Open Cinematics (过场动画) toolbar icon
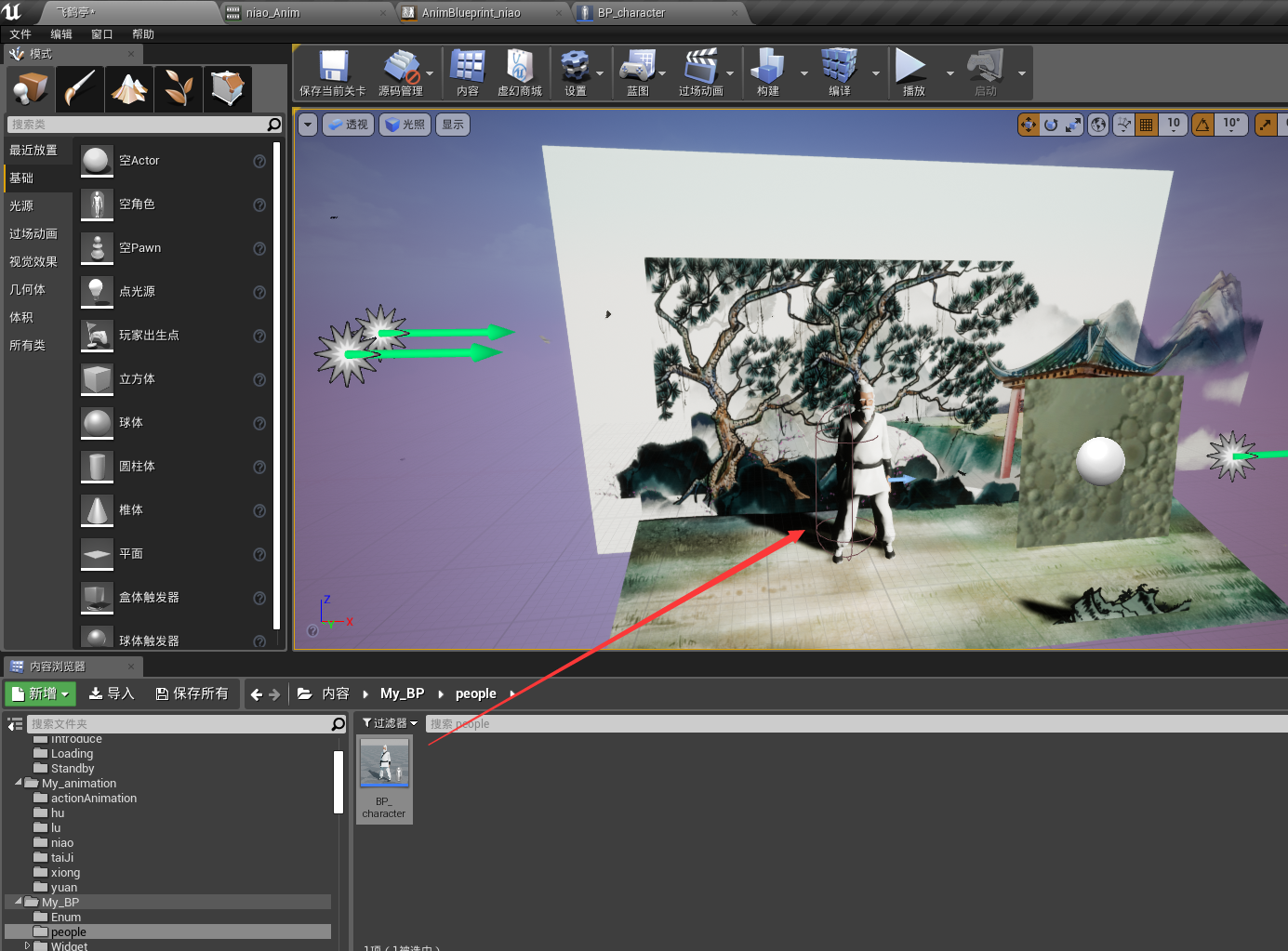 tap(701, 73)
